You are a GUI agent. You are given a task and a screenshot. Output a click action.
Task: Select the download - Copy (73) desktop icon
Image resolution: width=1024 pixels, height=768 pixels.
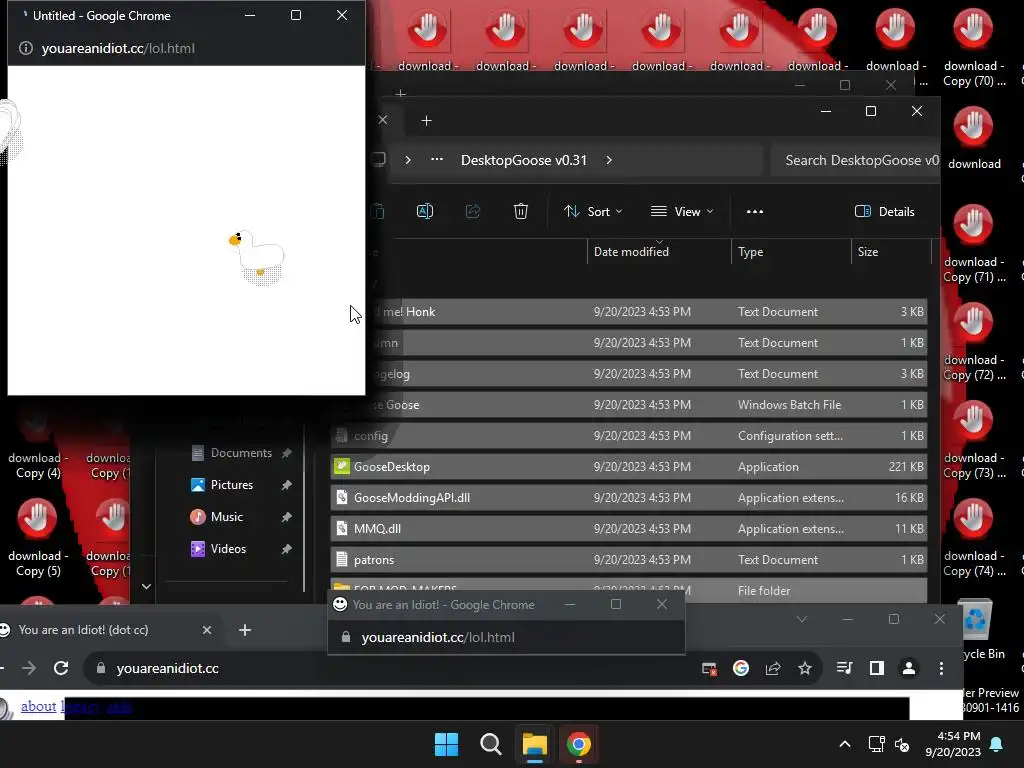pyautogui.click(x=973, y=439)
